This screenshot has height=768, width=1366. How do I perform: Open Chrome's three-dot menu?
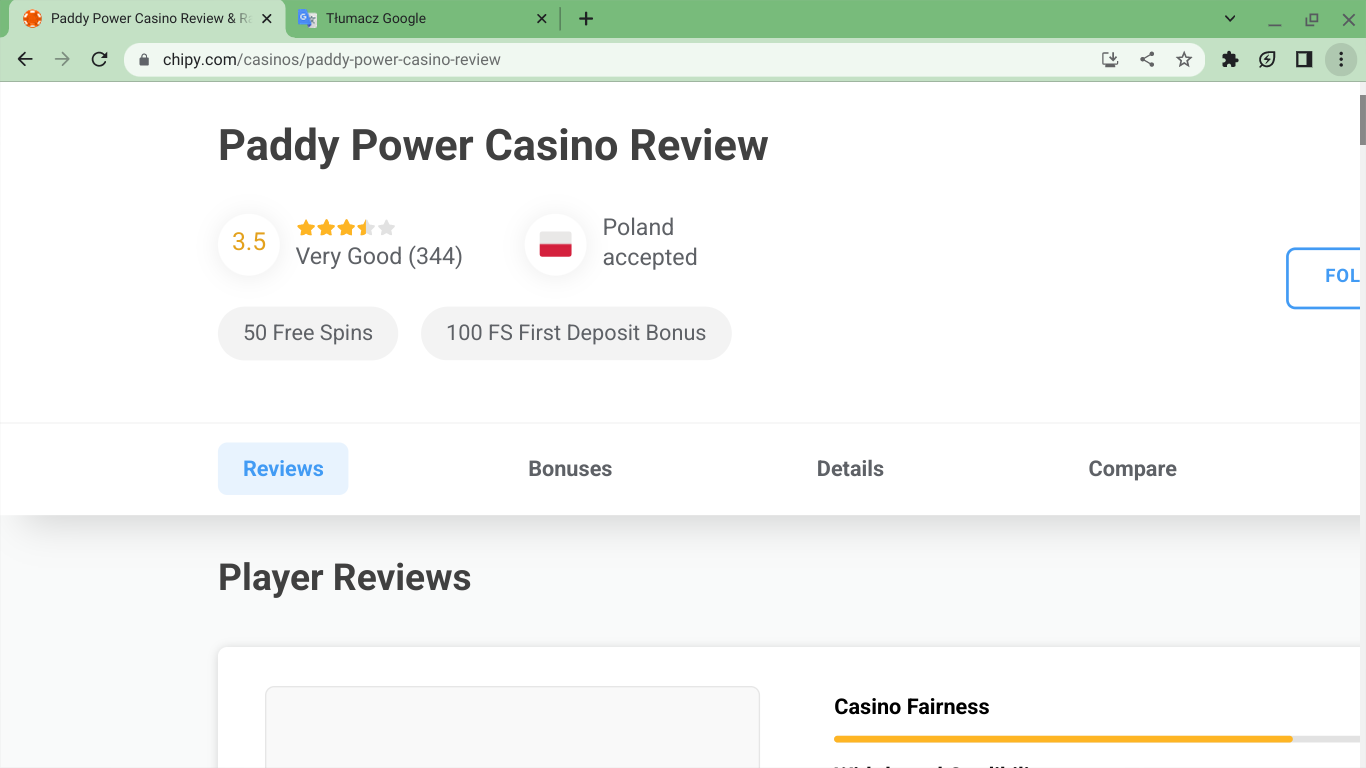coord(1340,60)
